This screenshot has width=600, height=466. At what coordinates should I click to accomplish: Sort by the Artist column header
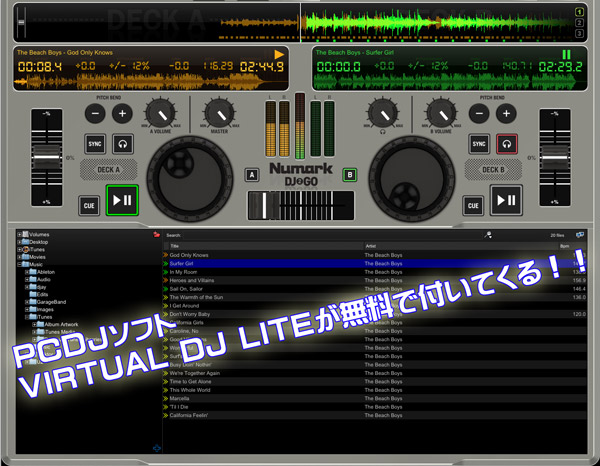pyautogui.click(x=461, y=246)
